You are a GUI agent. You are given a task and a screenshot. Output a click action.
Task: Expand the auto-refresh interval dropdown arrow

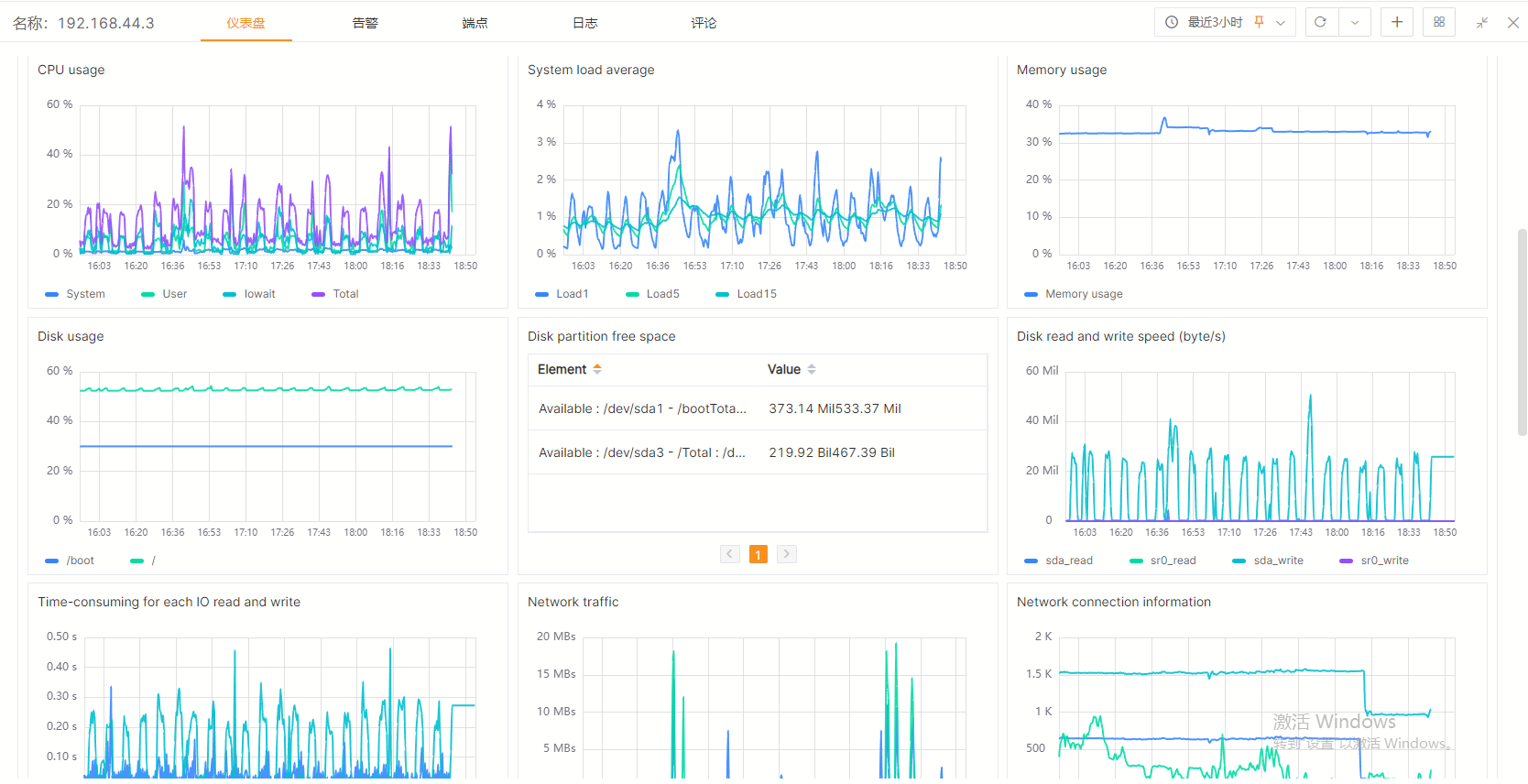(x=1355, y=22)
